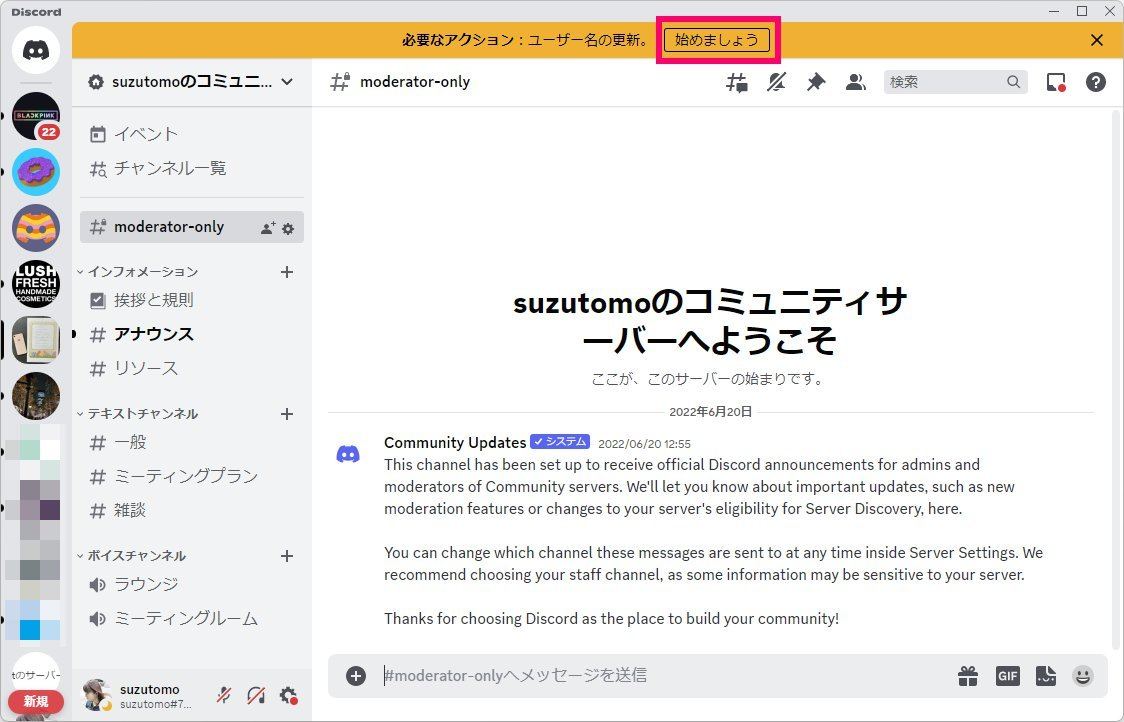Toggle headphone deafen
1124x722 pixels.
click(x=256, y=695)
